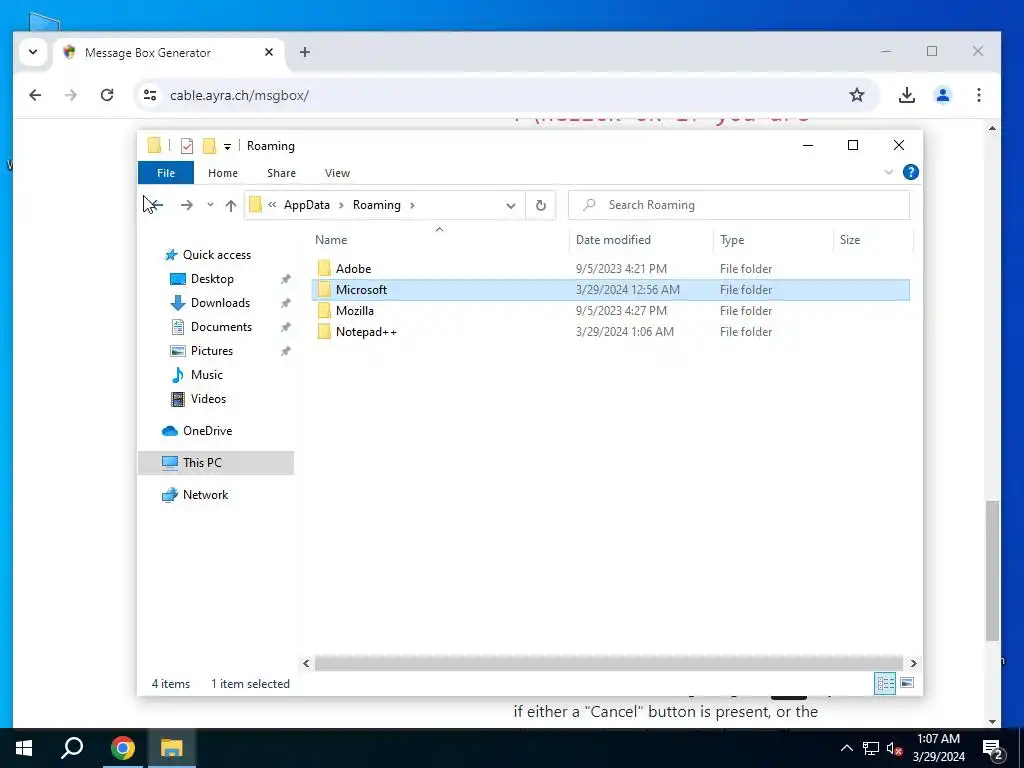Screen dimensions: 1024x768
Task: Click the scroll left arrow in Explorer
Action: [306, 664]
